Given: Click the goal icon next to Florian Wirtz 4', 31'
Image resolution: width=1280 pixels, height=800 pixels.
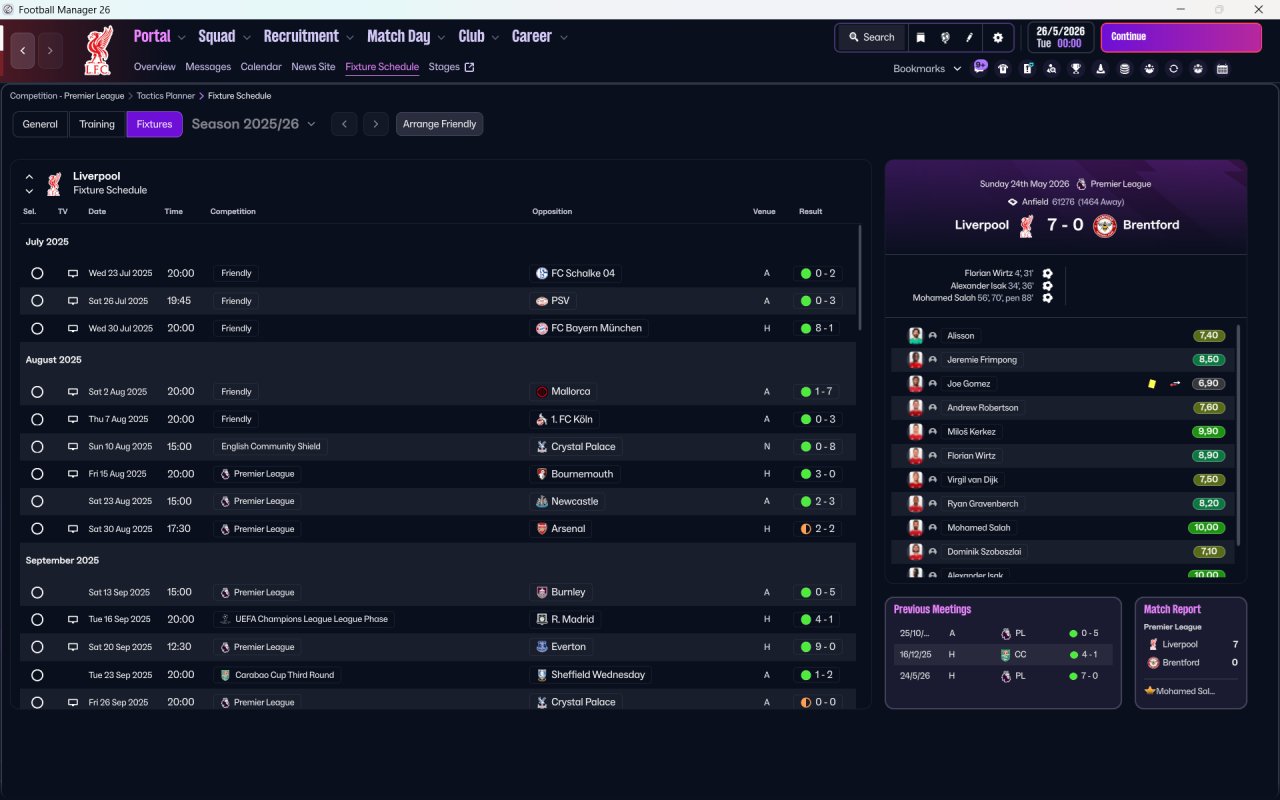Looking at the screenshot, I should pyautogui.click(x=1047, y=273).
